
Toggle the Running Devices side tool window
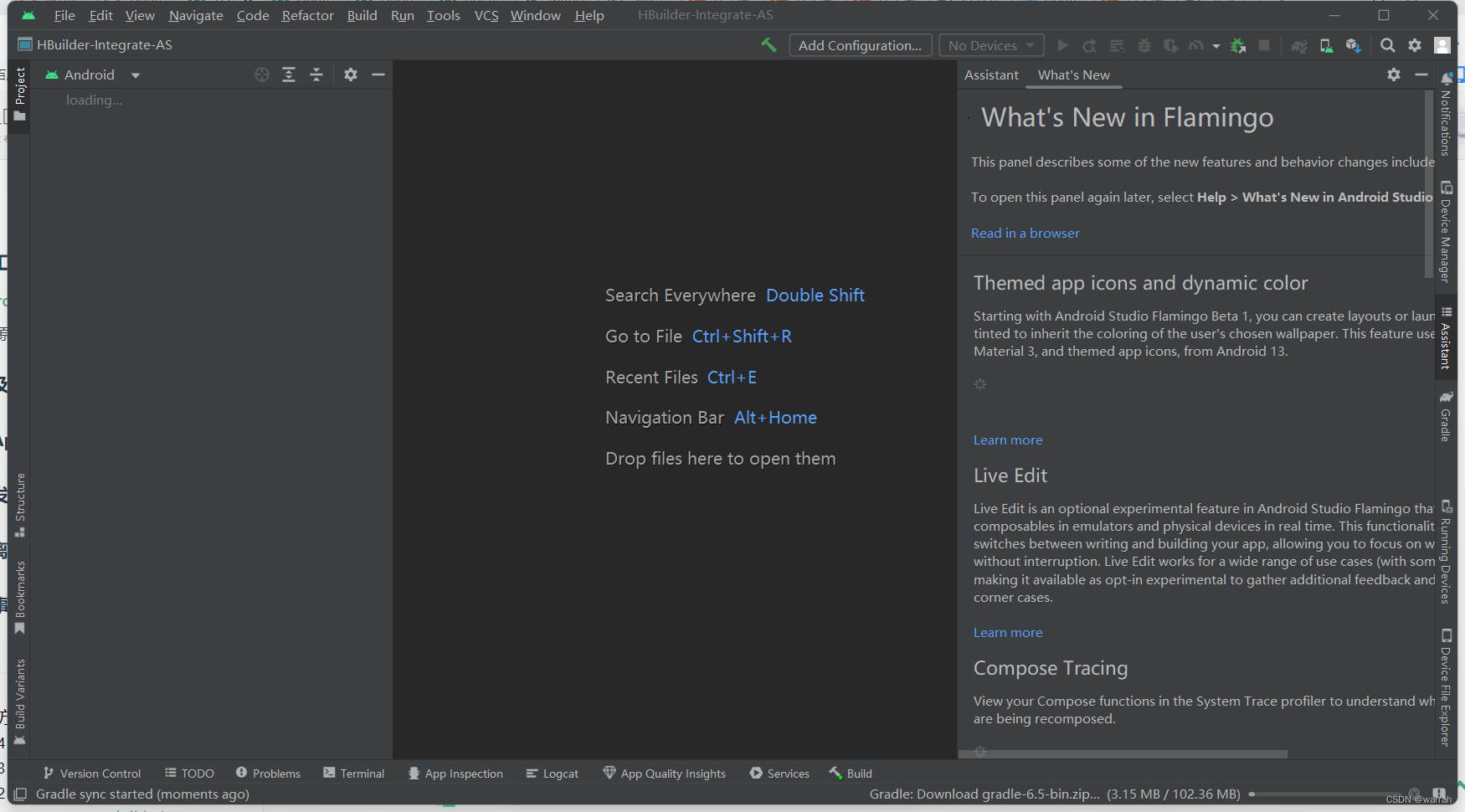1446,552
